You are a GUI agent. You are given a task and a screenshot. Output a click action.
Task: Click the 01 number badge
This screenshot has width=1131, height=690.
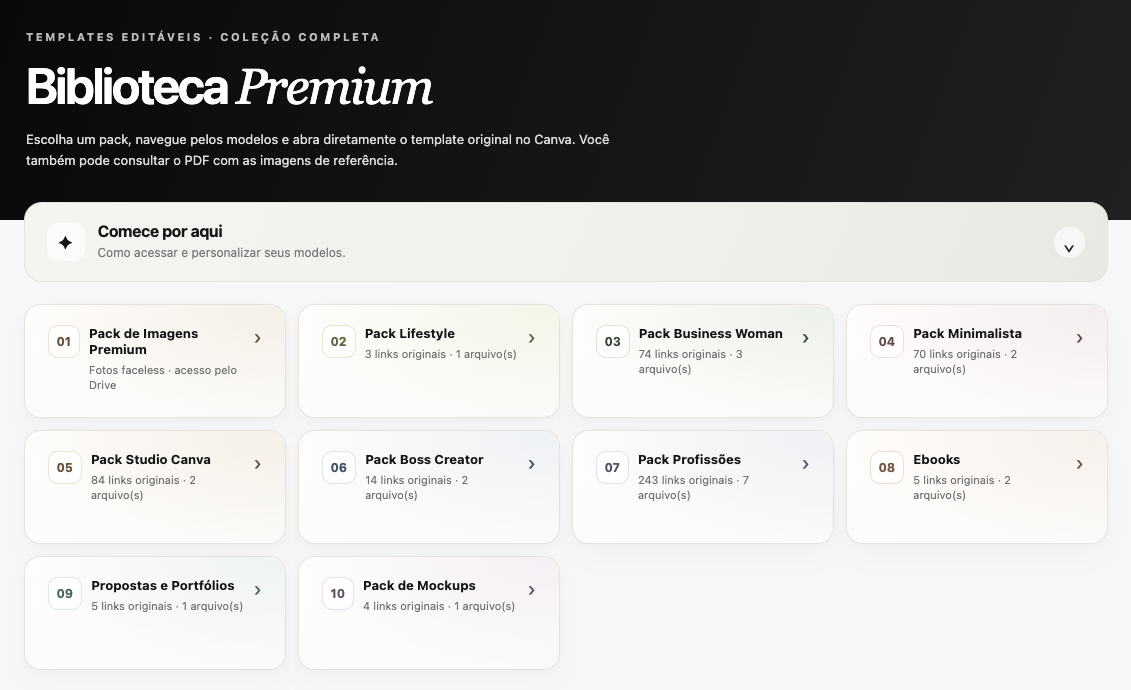click(64, 341)
